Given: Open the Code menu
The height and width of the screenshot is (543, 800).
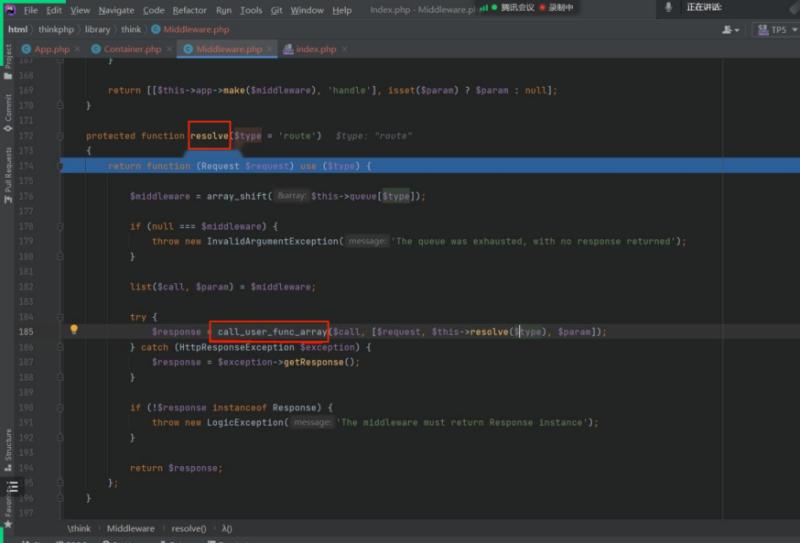Looking at the screenshot, I should (x=154, y=10).
